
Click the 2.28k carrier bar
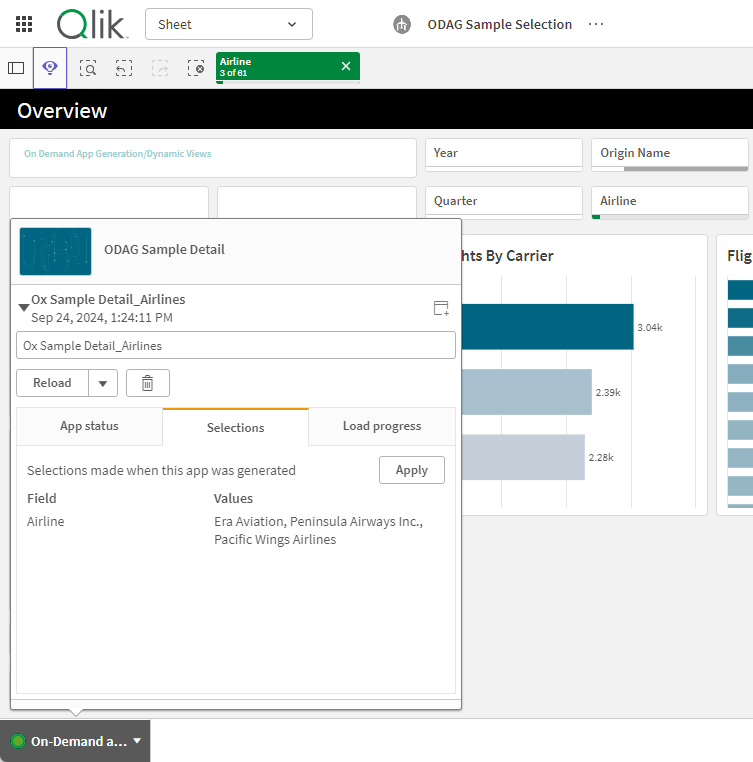(x=523, y=457)
